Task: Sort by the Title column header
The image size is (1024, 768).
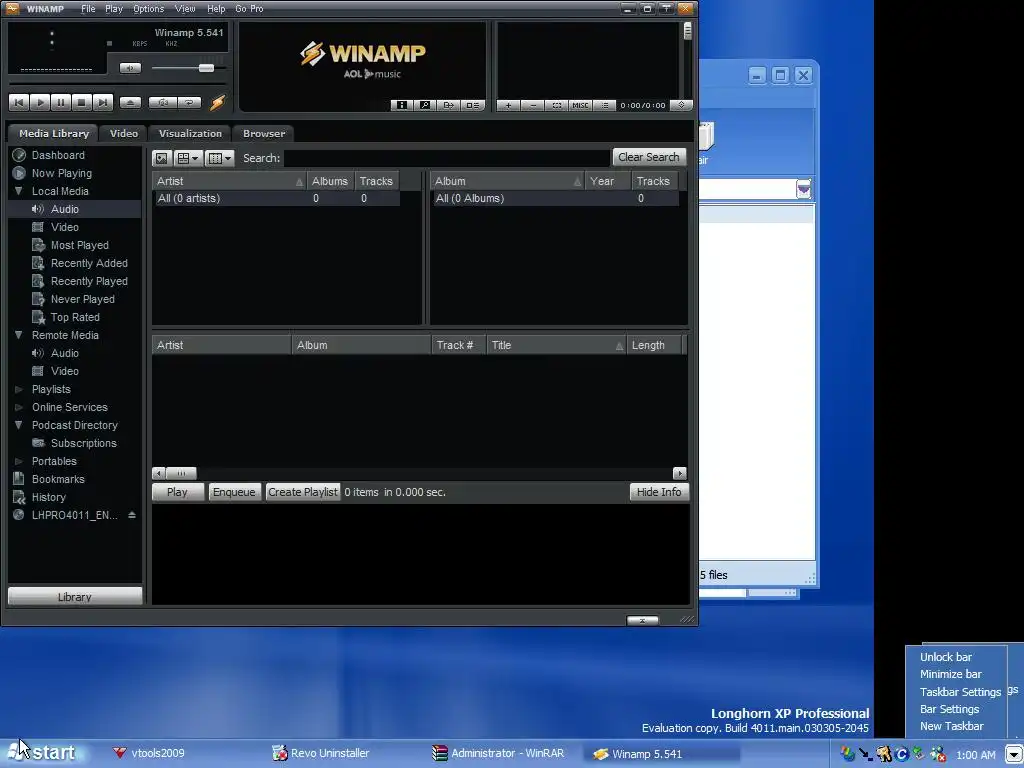Action: (x=556, y=345)
